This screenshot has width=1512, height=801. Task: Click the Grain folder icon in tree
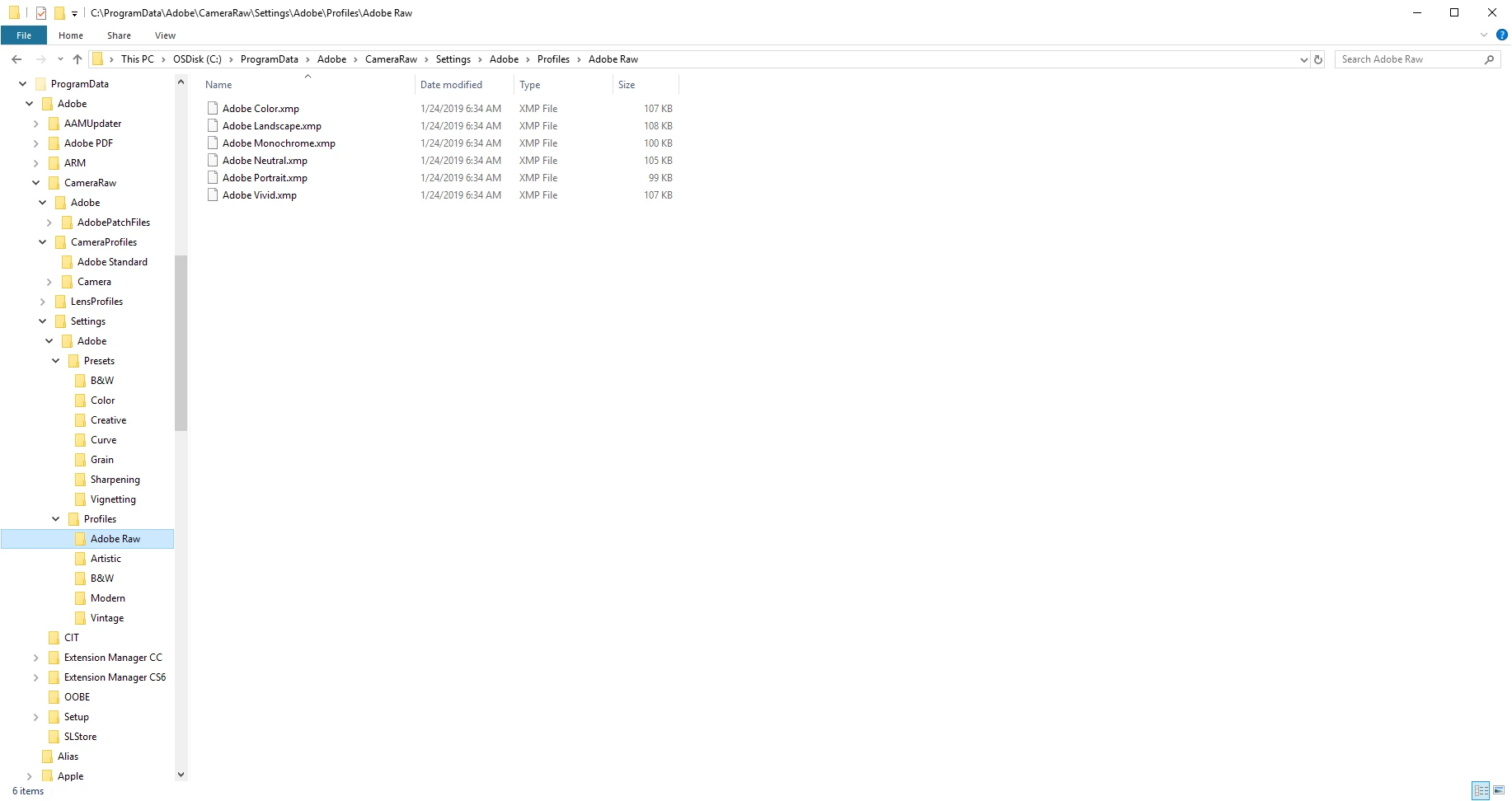point(80,460)
